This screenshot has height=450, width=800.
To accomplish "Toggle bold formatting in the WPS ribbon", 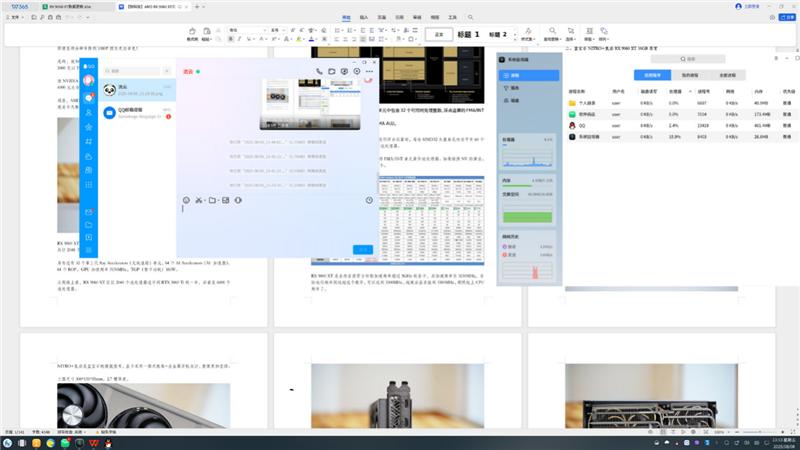I will tap(230, 40).
